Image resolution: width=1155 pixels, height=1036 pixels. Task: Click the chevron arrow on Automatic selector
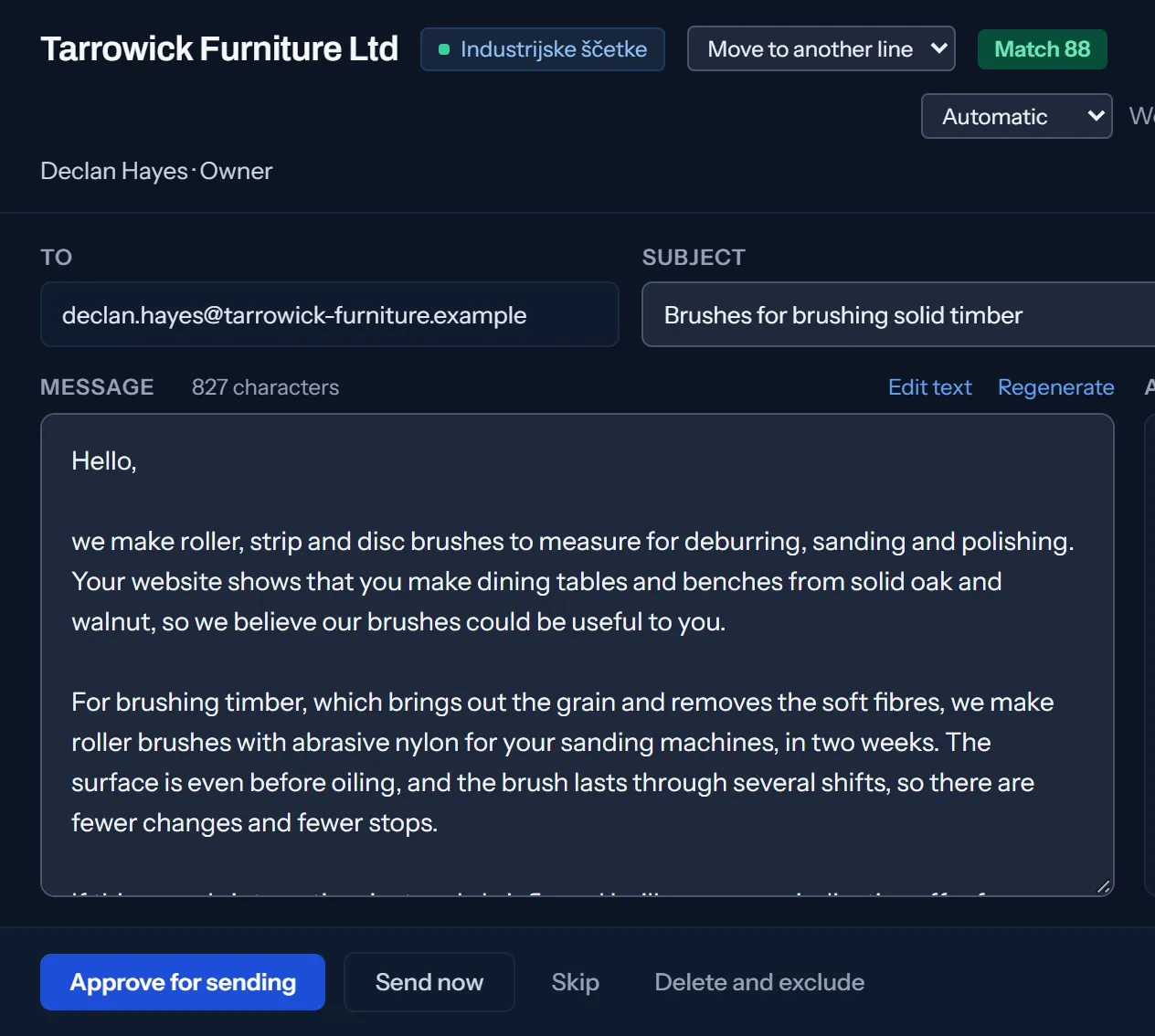pos(1096,116)
